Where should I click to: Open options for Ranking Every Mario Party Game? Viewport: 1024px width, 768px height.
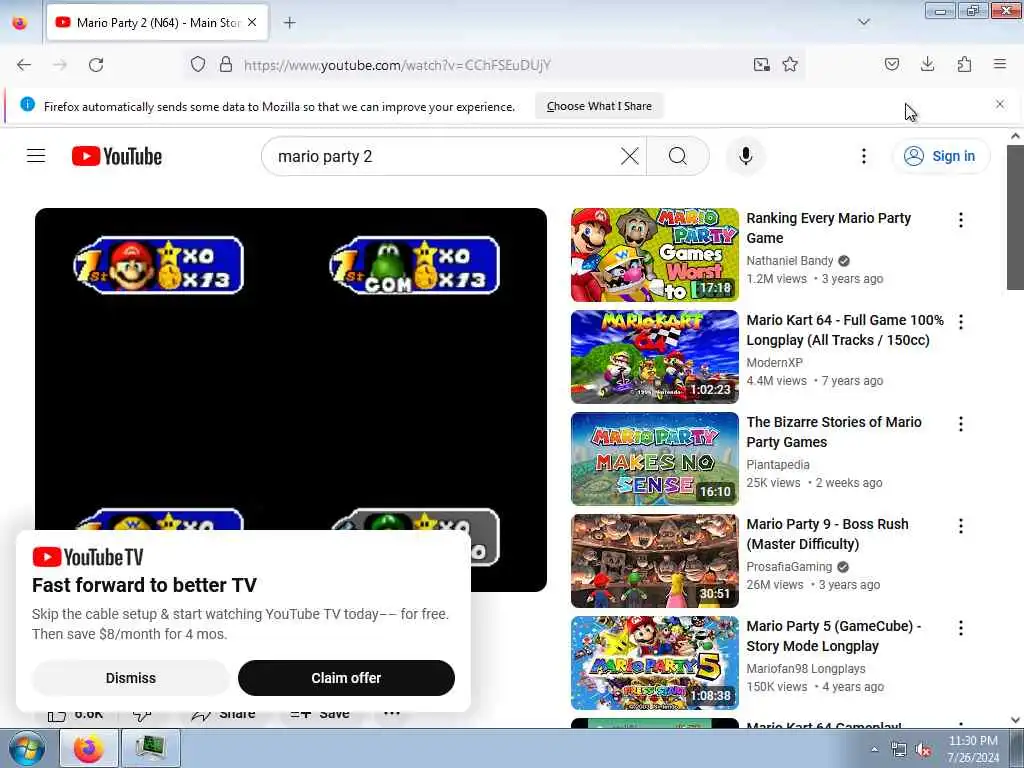click(x=961, y=220)
